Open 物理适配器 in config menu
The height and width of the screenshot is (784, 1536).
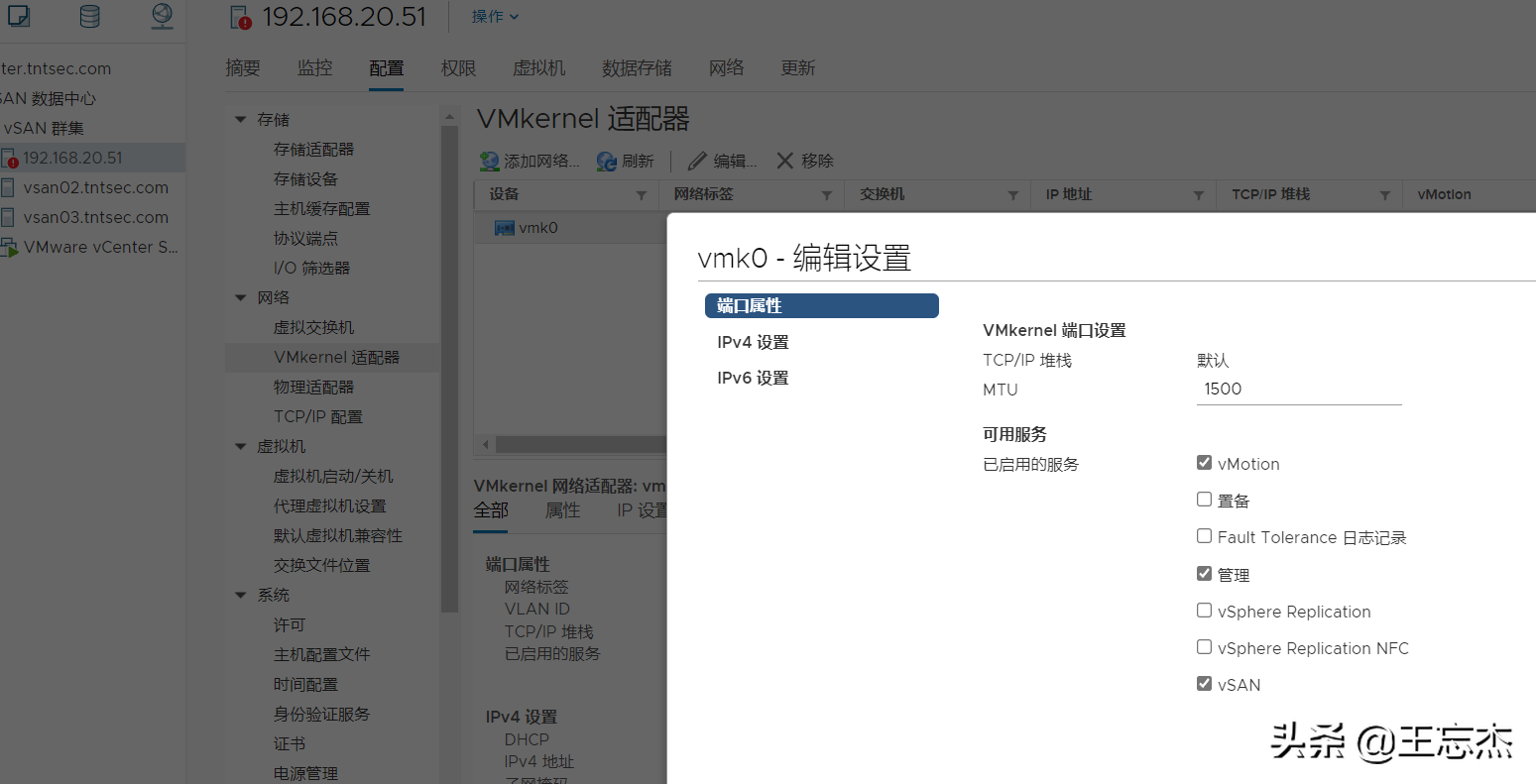tap(313, 387)
